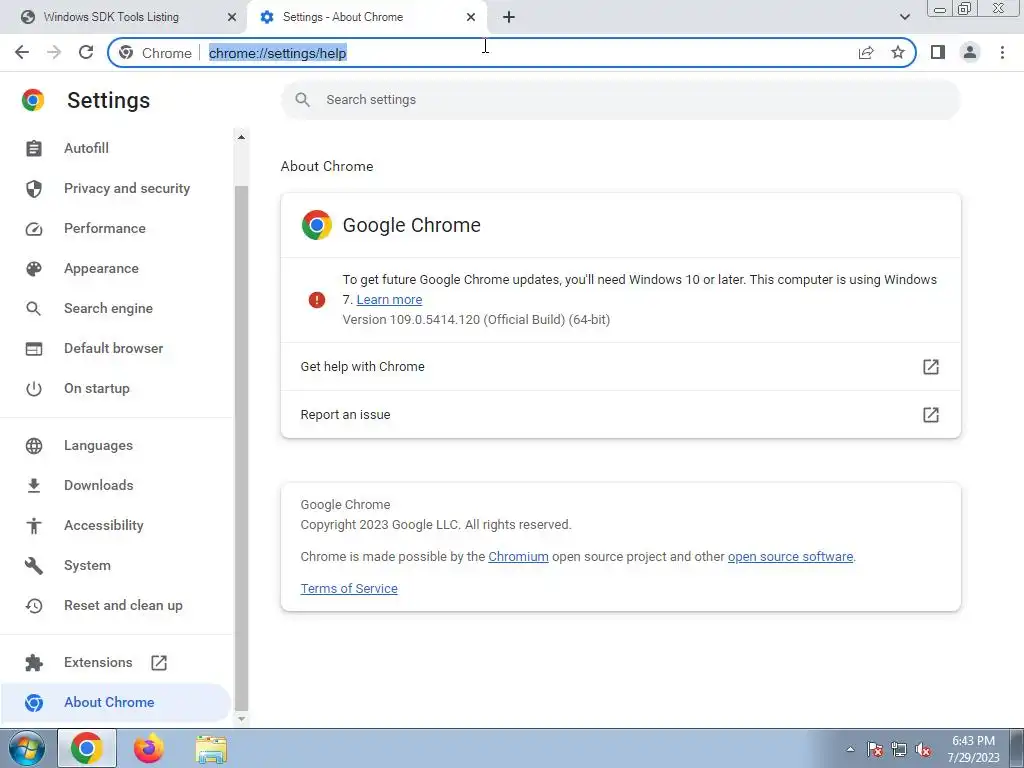
Task: Click the muted volume tray icon
Action: pos(923,750)
